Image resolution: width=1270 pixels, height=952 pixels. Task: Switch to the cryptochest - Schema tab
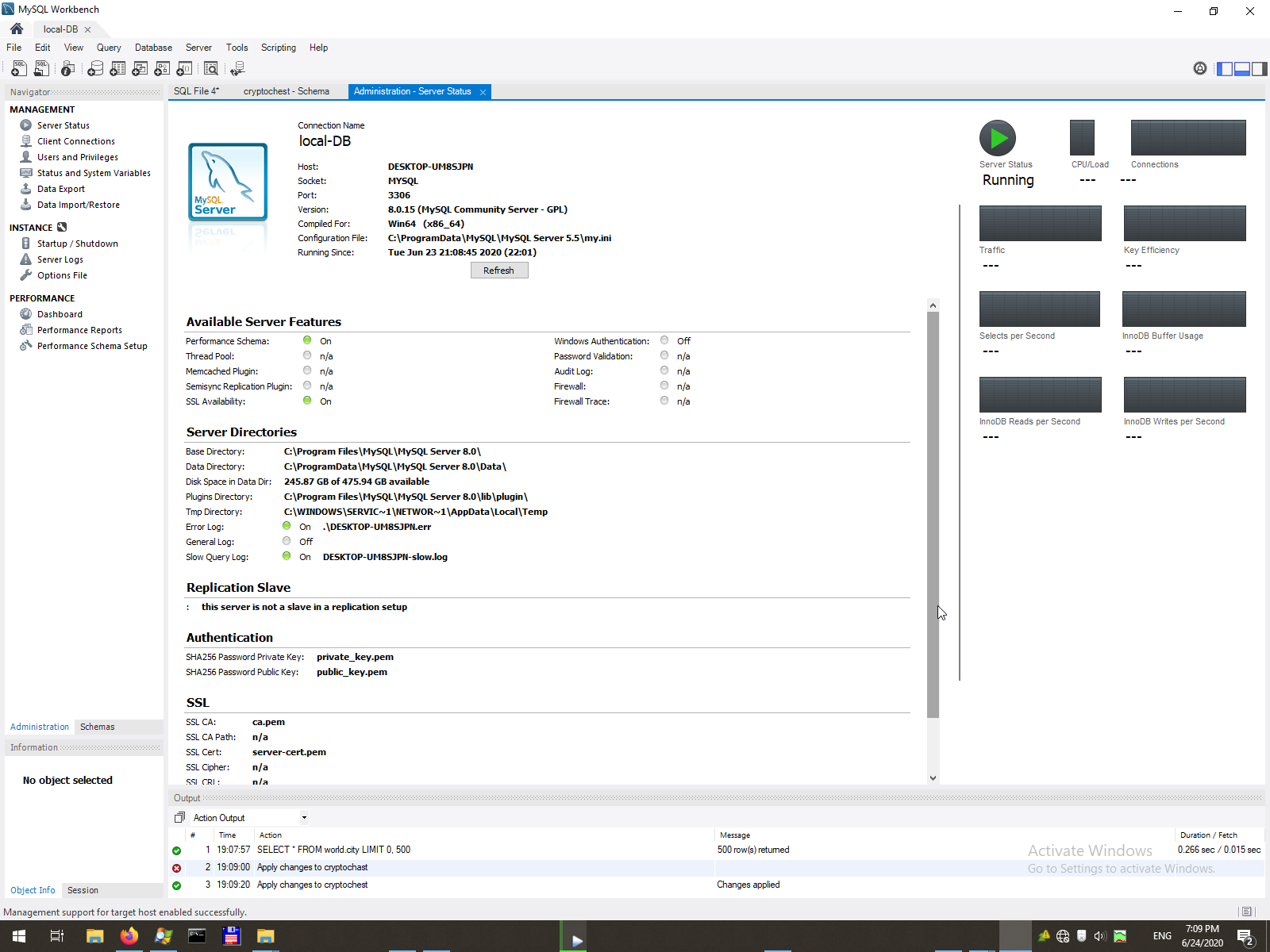coord(287,91)
